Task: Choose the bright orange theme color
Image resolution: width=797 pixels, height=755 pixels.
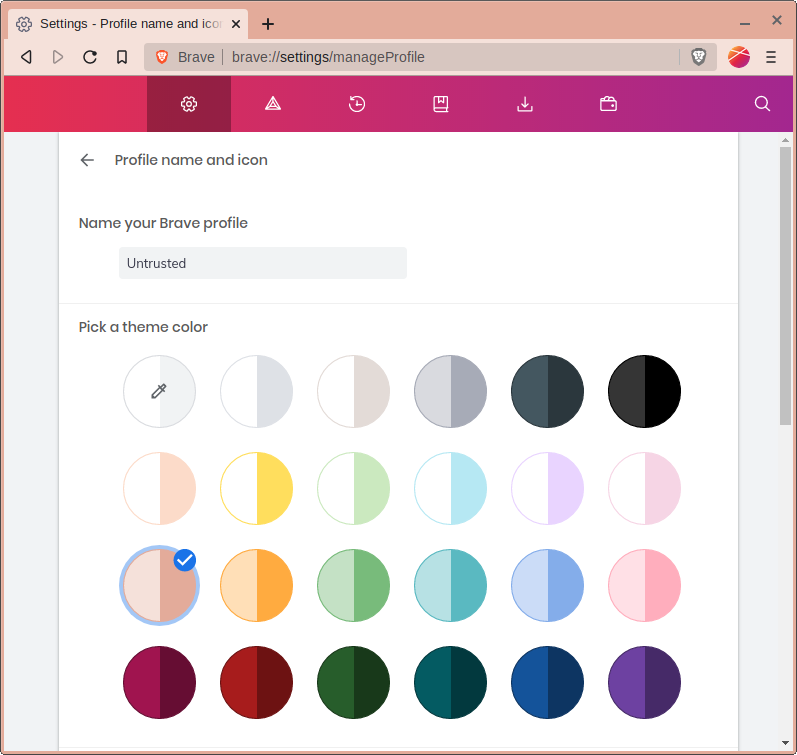Action: click(256, 586)
